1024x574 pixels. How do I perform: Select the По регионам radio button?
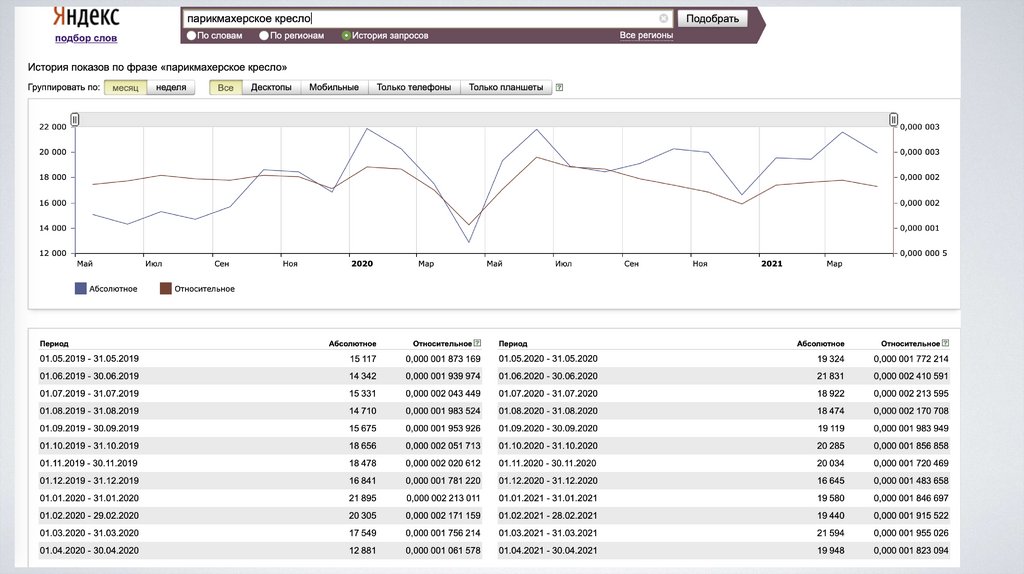[x=264, y=35]
